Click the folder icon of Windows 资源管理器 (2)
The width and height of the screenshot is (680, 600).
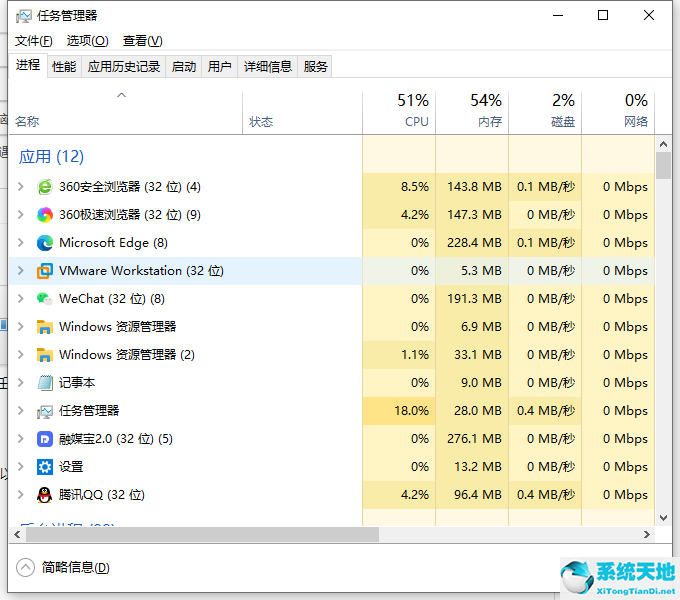tap(45, 355)
